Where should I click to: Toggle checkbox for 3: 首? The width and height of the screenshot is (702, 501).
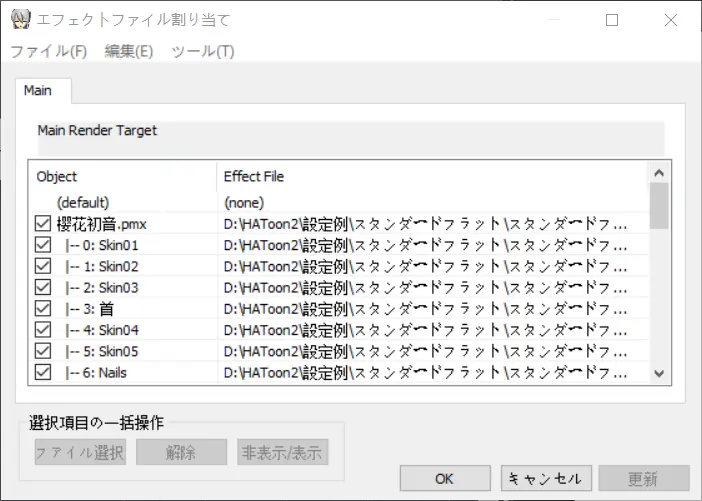43,308
